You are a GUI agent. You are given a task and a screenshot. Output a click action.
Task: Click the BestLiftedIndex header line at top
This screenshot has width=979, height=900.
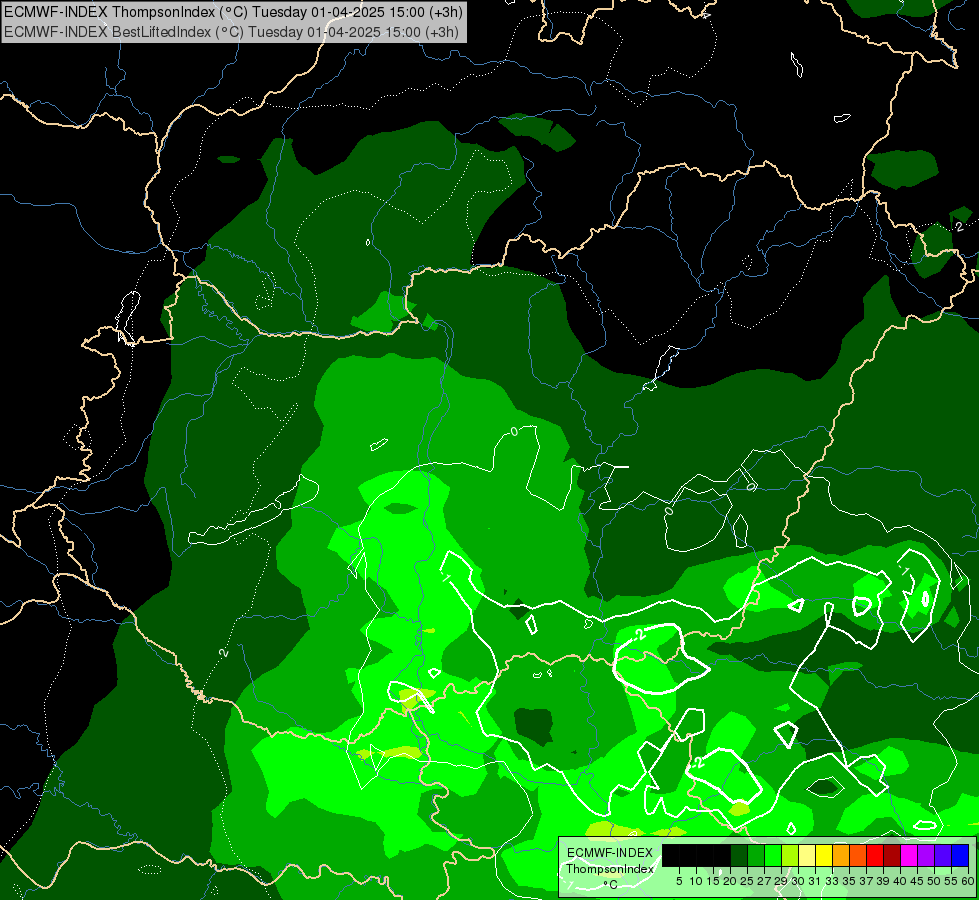click(x=232, y=32)
